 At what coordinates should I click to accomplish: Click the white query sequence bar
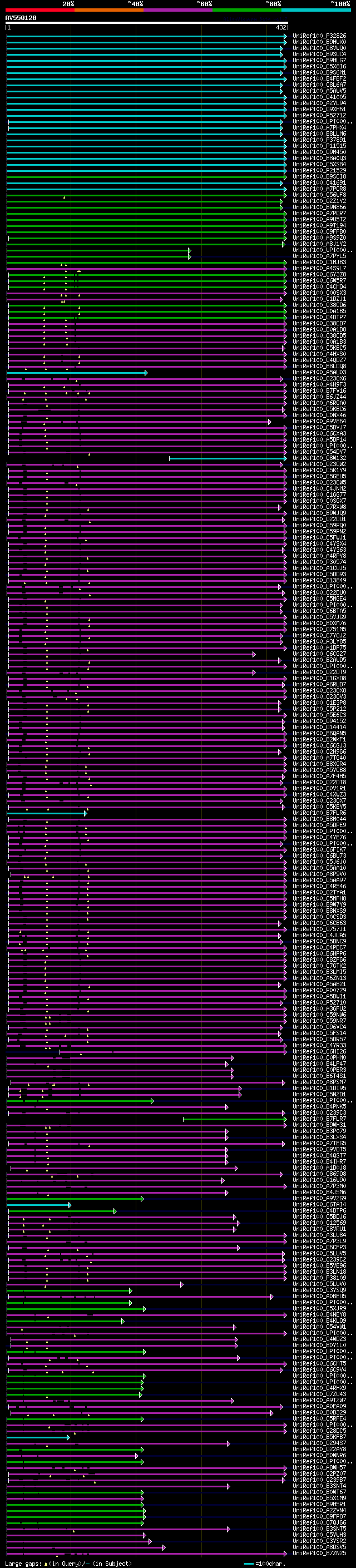(x=147, y=23)
